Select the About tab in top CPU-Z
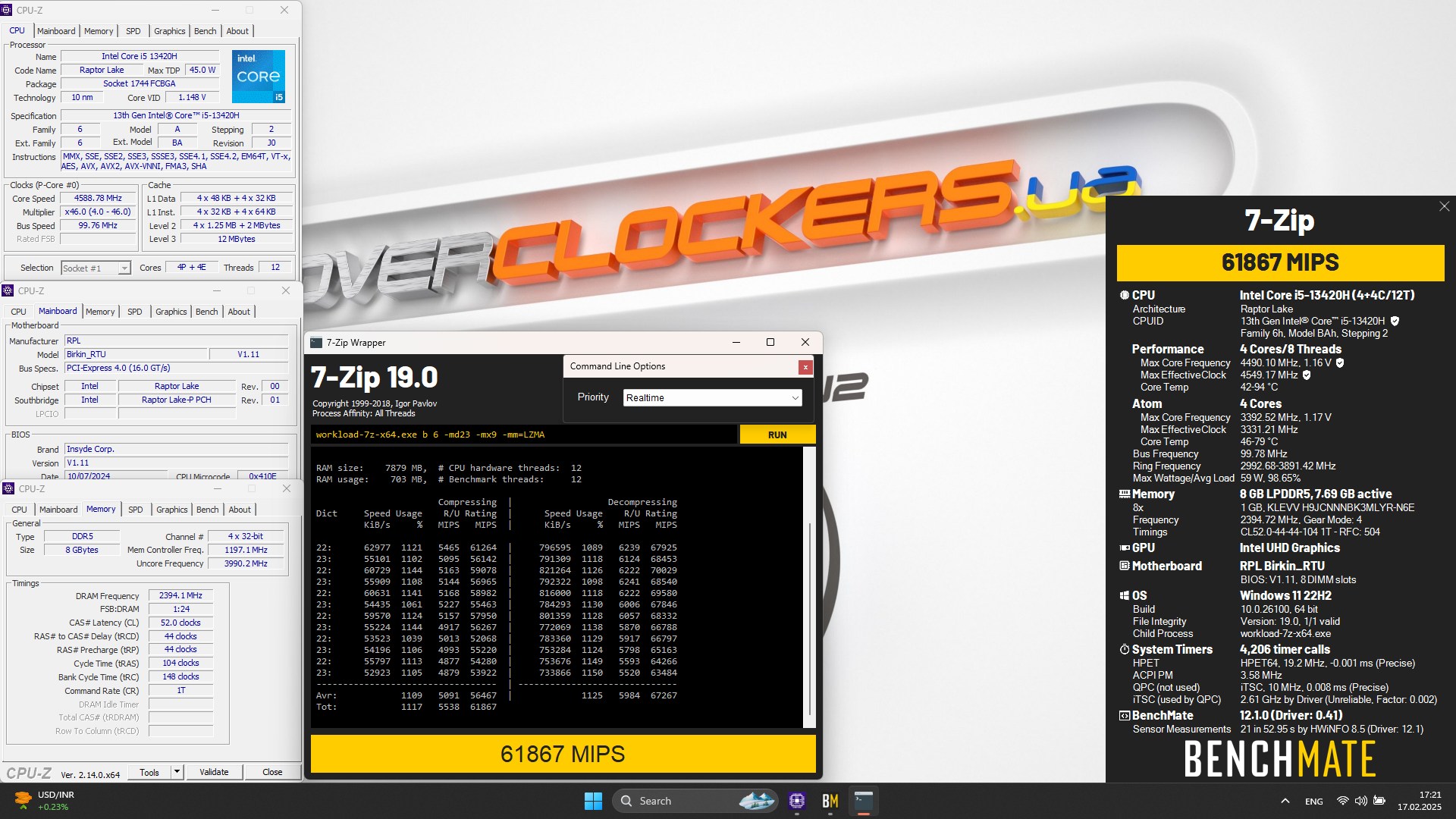Image resolution: width=1456 pixels, height=819 pixels. pos(237,31)
